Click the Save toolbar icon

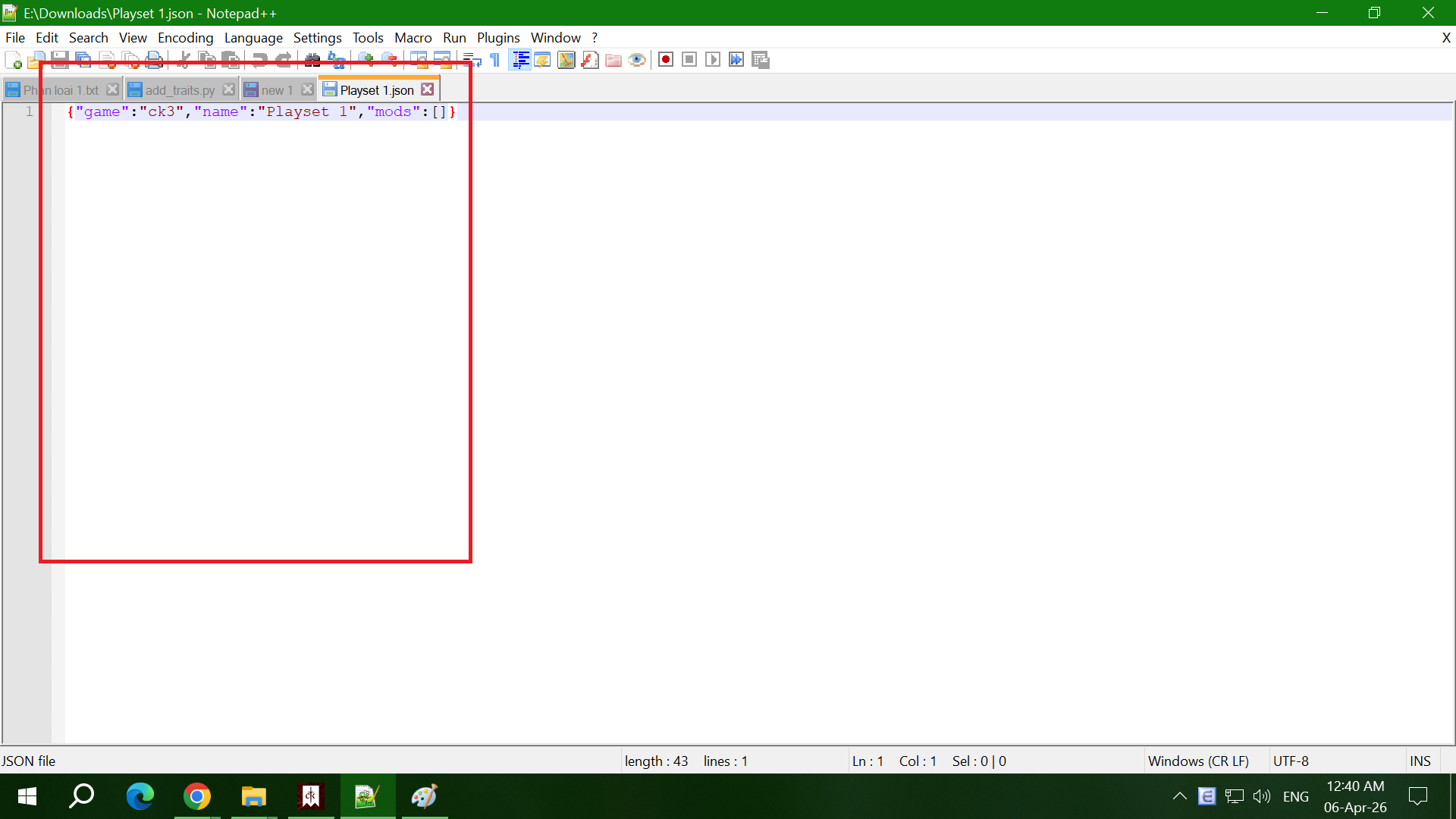tap(60, 60)
